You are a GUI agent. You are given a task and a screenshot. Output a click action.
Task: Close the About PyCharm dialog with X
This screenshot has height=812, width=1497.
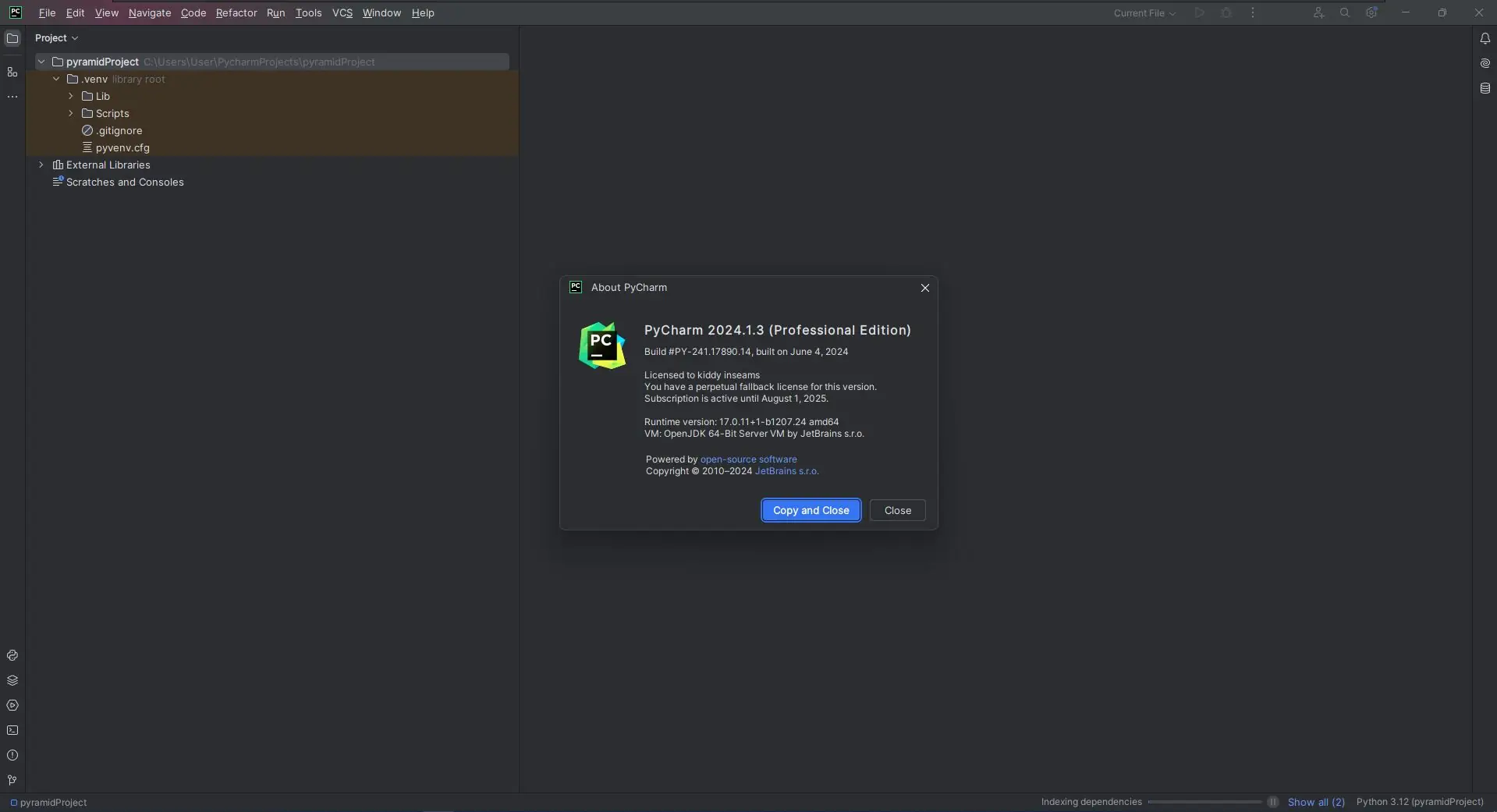tap(925, 288)
